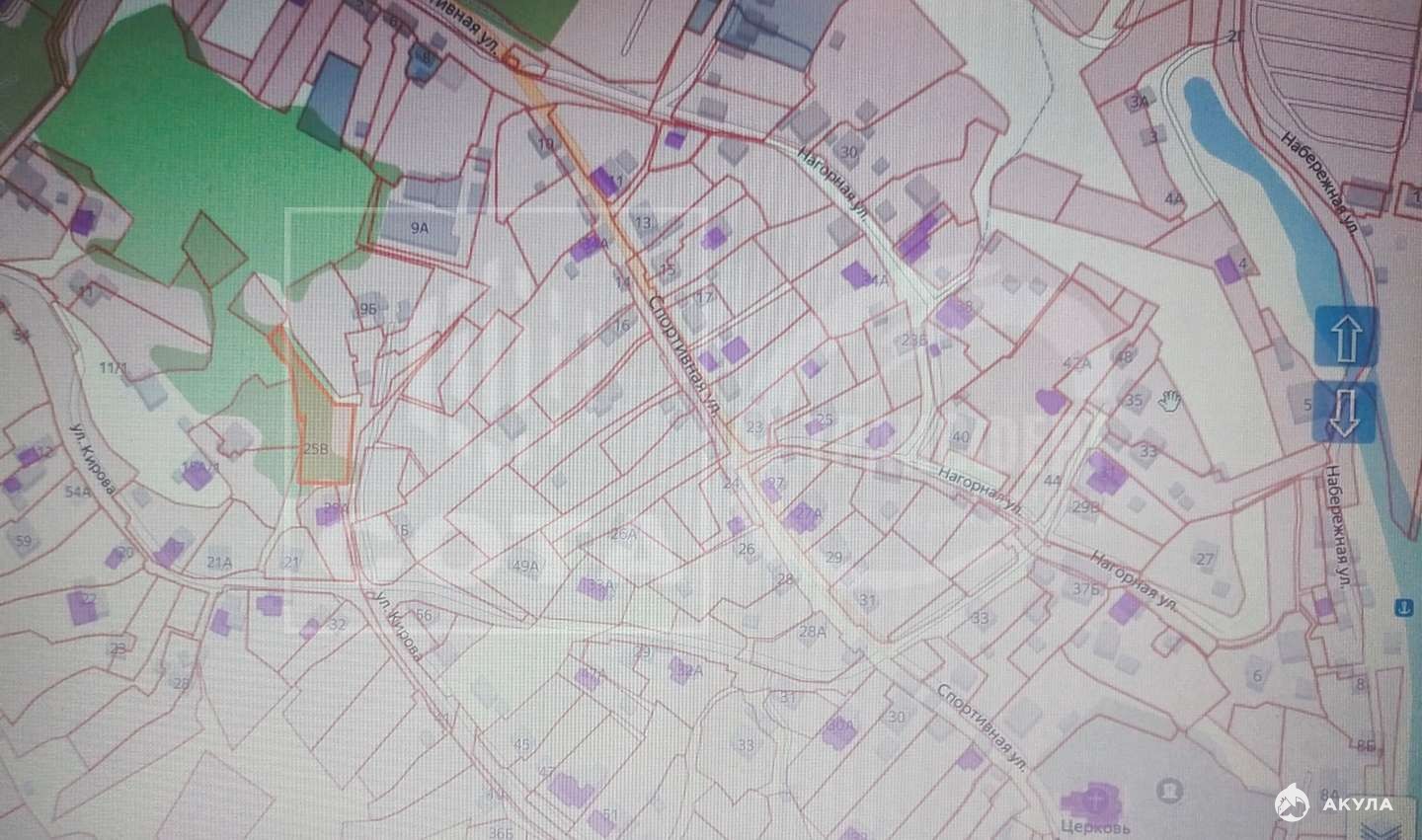Click house number 42А
This screenshot has width=1422, height=840.
pos(1075,363)
